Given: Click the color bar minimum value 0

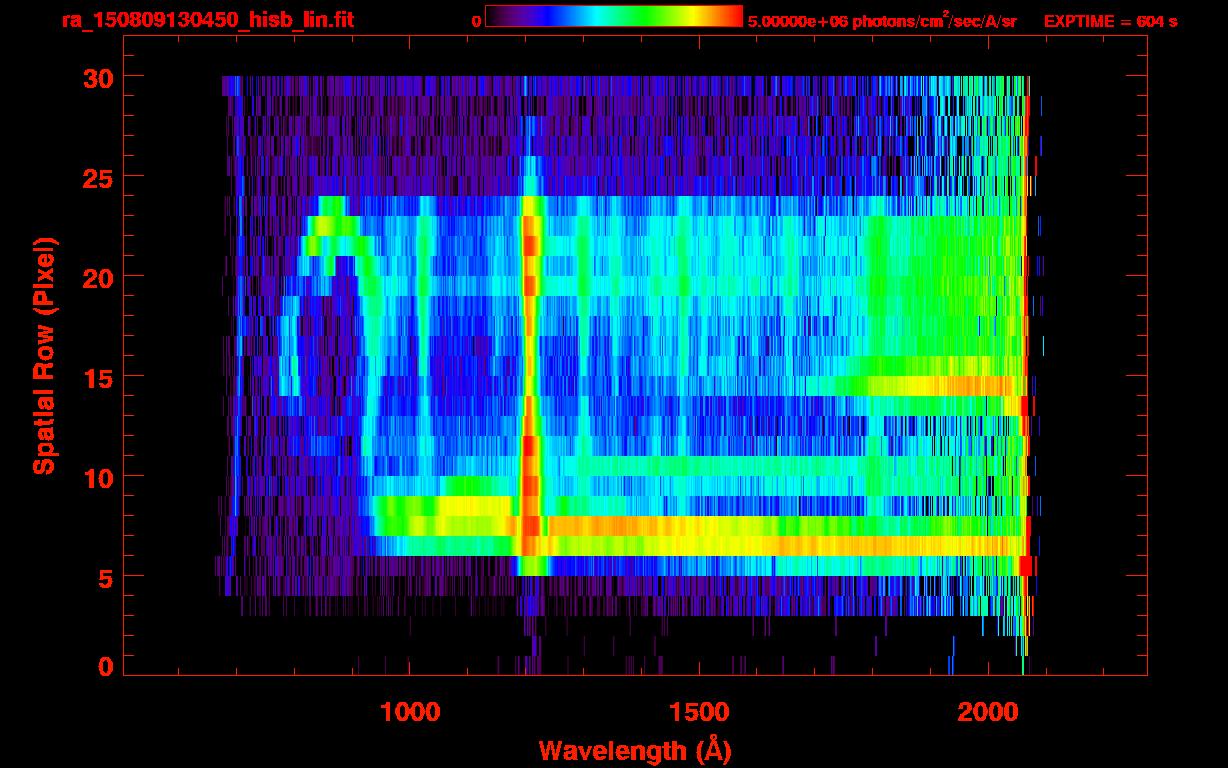Looking at the screenshot, I should point(476,21).
